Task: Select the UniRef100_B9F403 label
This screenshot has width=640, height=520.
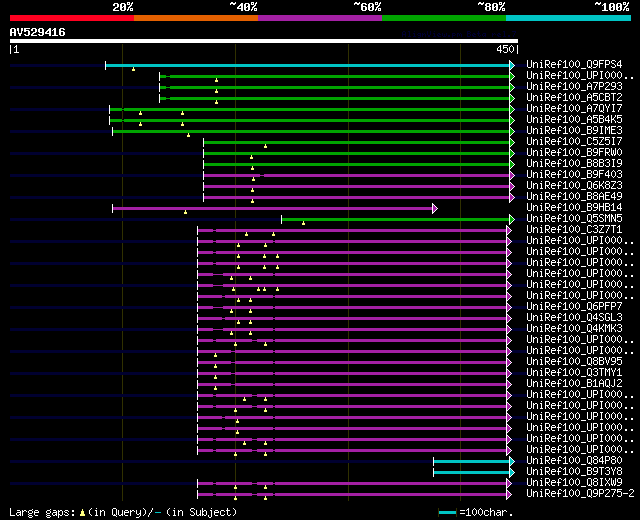Action: (x=574, y=174)
